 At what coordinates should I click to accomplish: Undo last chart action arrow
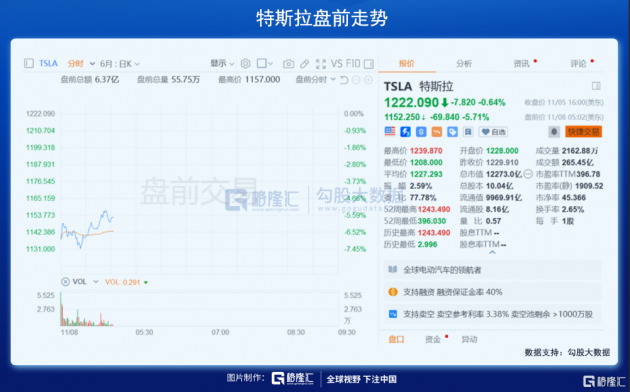(x=344, y=80)
